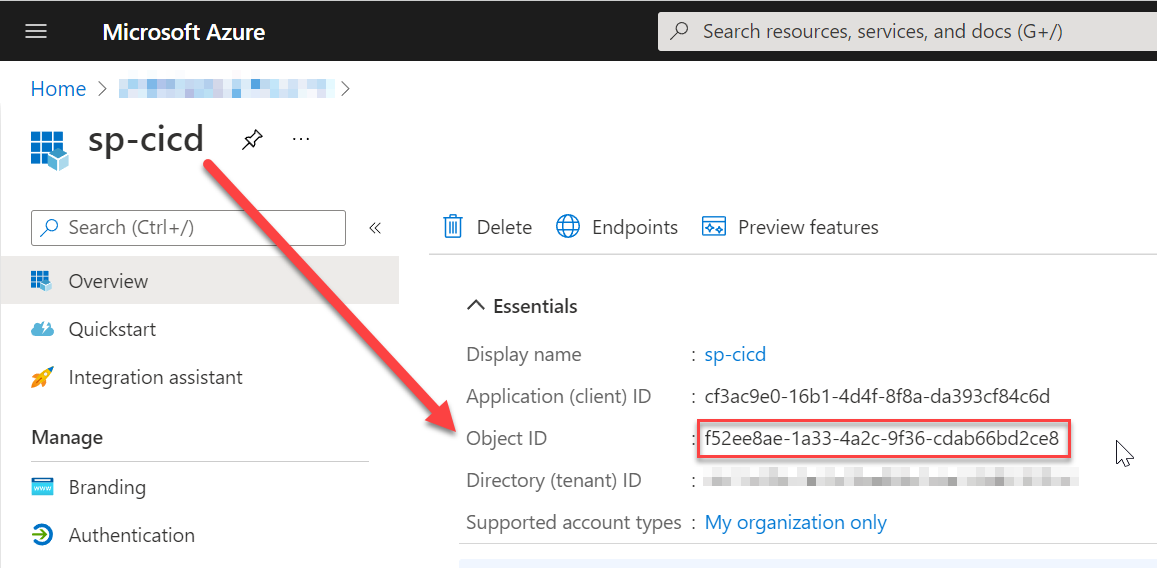Click the Directory (tenant) ID label

(554, 481)
